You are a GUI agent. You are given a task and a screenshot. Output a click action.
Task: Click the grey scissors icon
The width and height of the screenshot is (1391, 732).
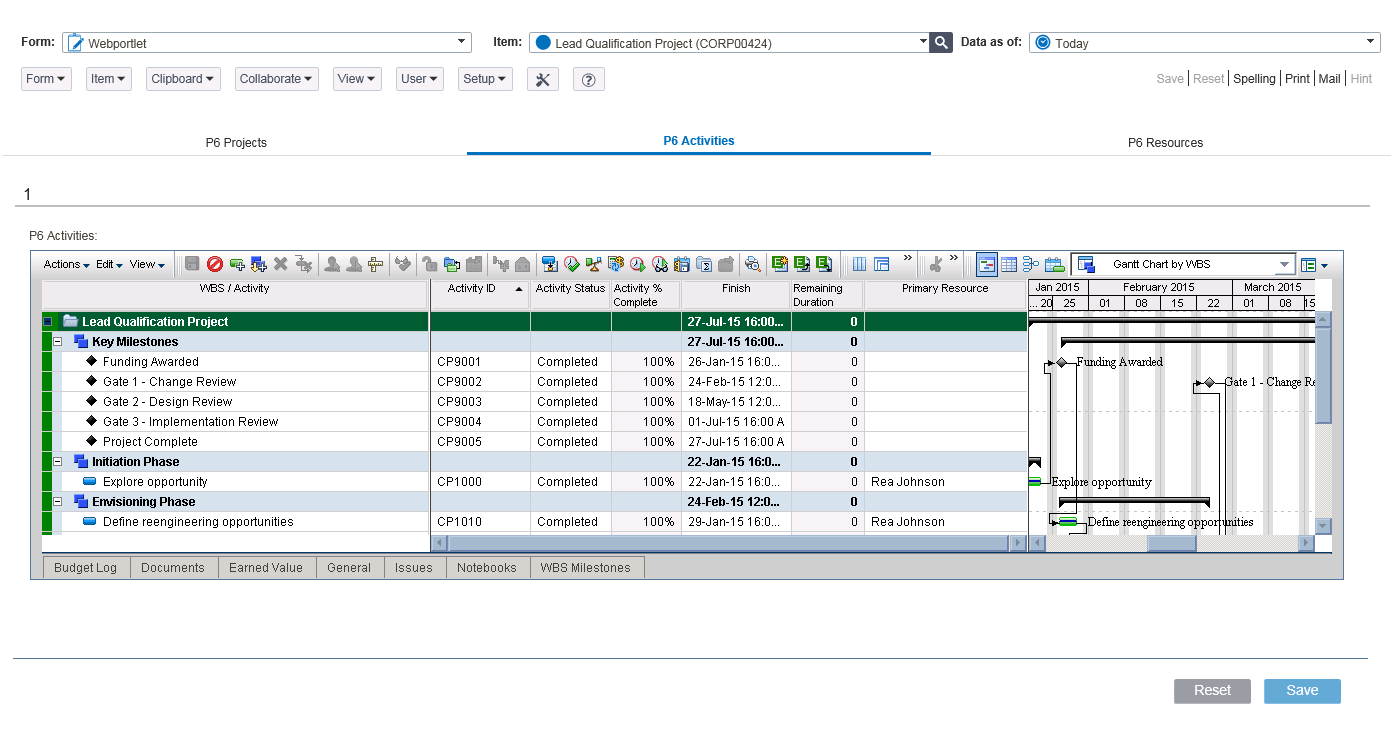click(x=936, y=264)
